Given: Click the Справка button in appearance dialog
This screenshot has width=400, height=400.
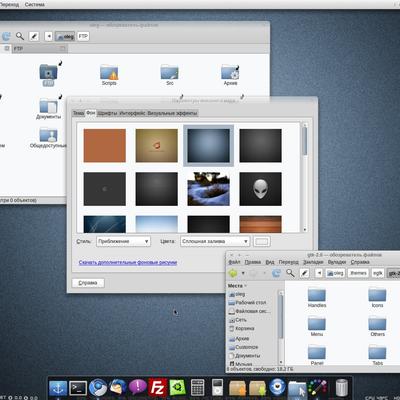Looking at the screenshot, I should 88,283.
